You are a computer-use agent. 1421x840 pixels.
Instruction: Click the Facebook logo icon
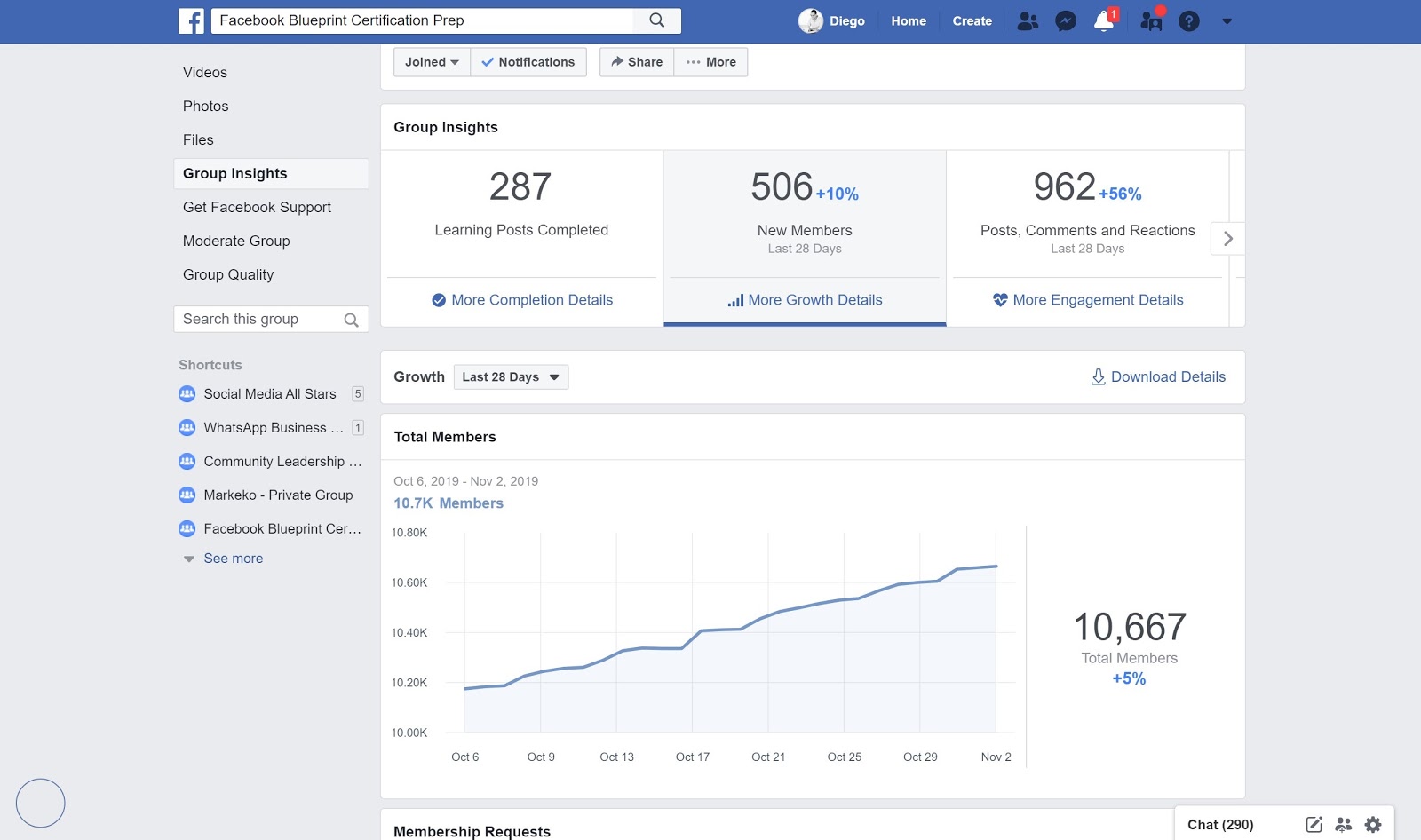191,20
